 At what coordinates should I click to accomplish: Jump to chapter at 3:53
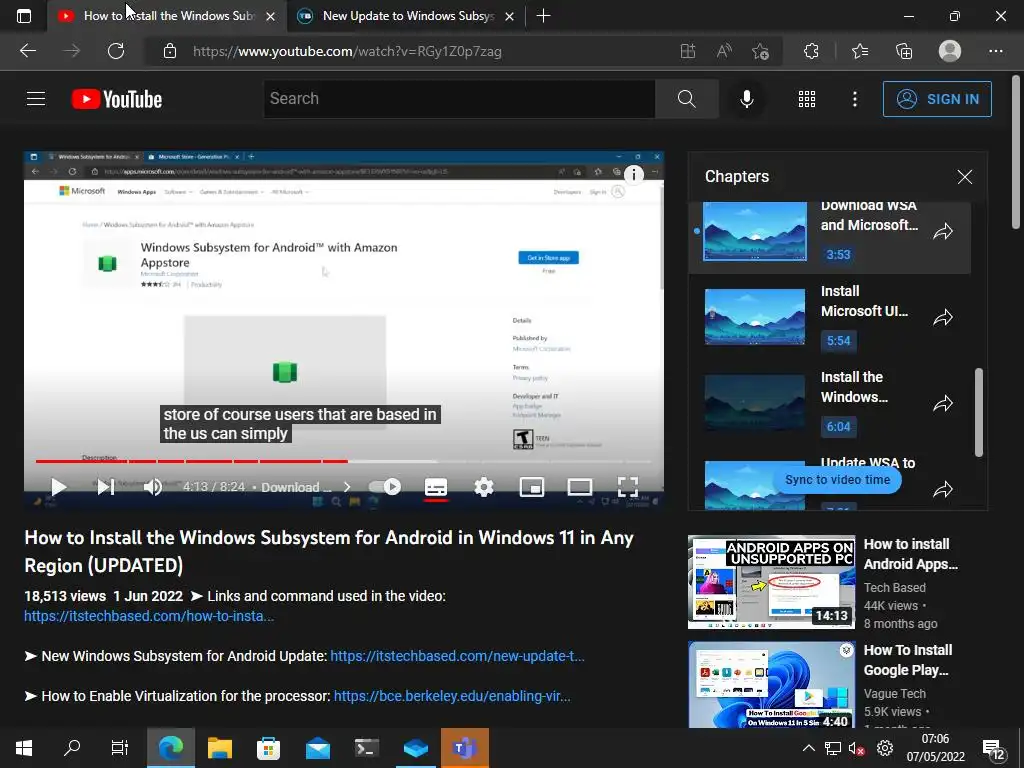[x=839, y=255]
